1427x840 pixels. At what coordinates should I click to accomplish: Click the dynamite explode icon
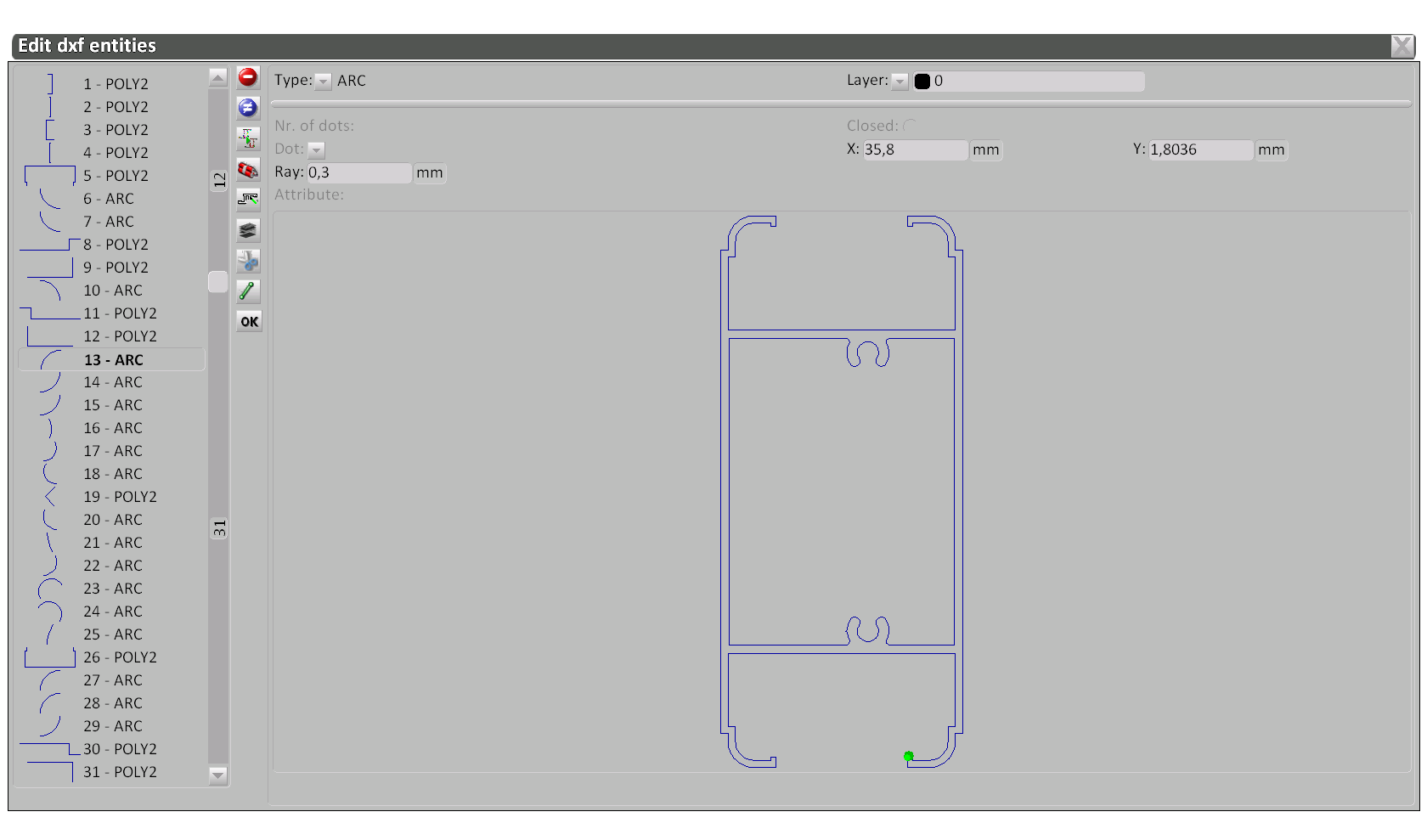[x=248, y=170]
